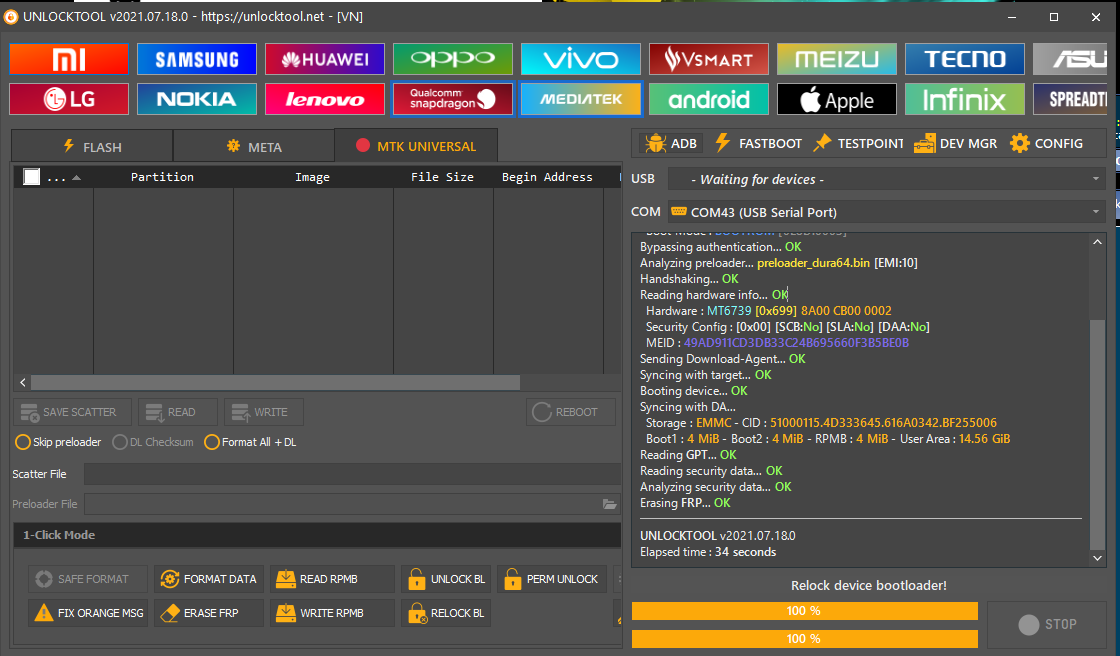This screenshot has height=656, width=1120.
Task: Toggle the select-all partitions checkbox
Action: (x=31, y=177)
